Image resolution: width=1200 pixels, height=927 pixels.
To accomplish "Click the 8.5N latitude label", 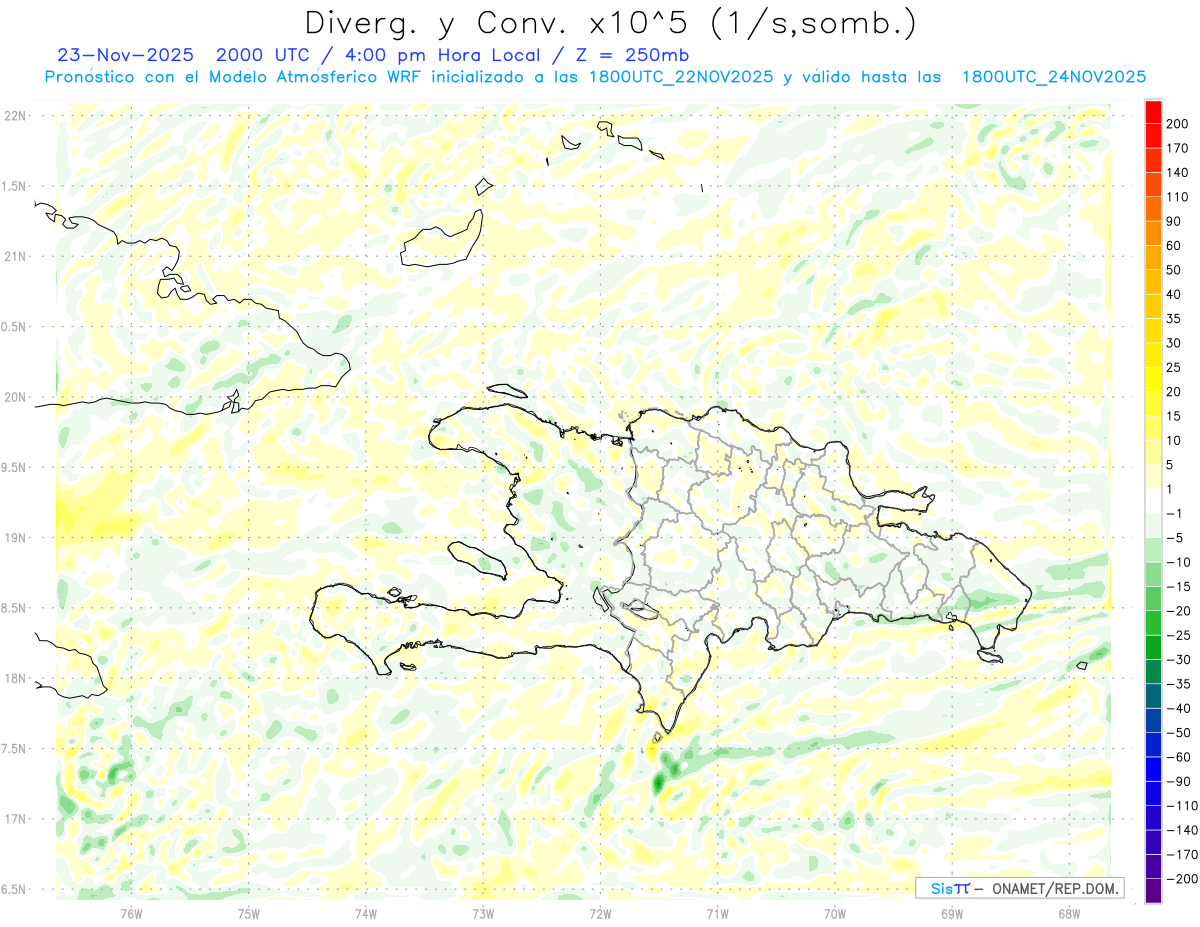I will [15, 608].
